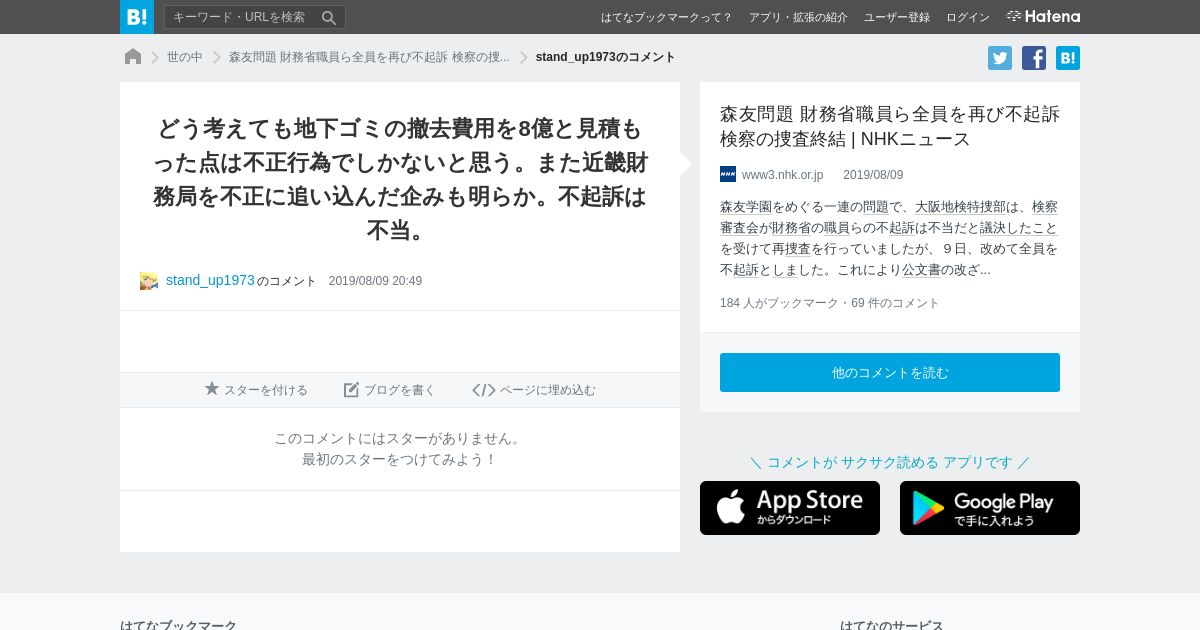
Task: Share the comment on Facebook
Action: 1034,58
